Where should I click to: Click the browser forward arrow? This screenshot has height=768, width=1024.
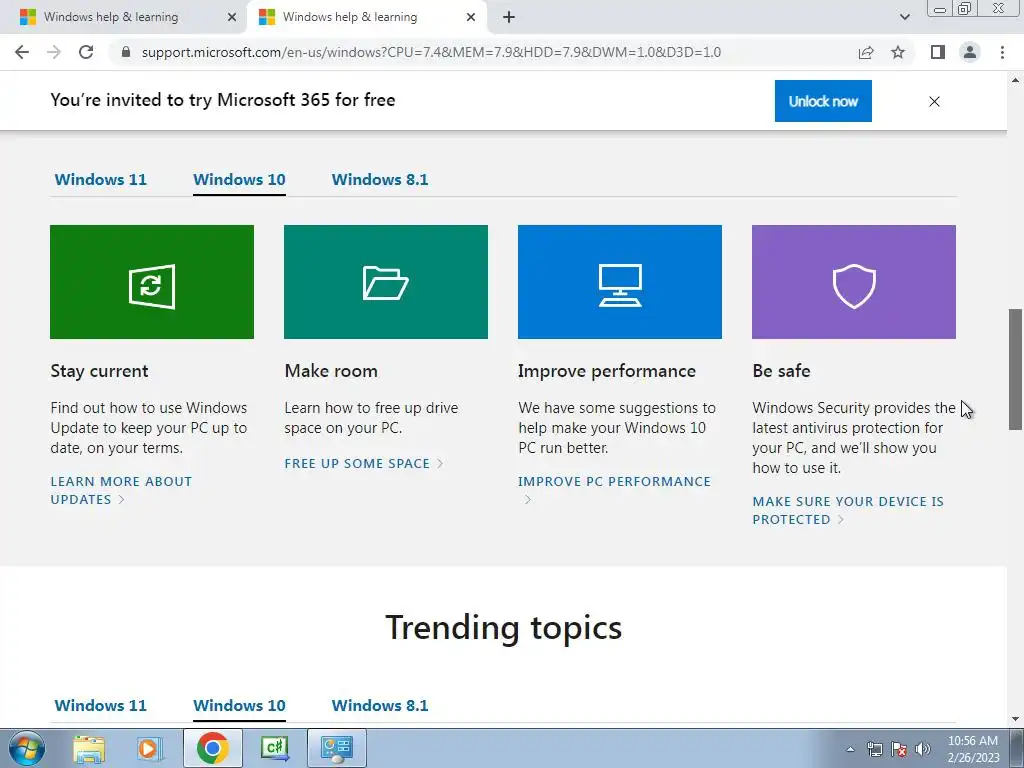[x=54, y=52]
